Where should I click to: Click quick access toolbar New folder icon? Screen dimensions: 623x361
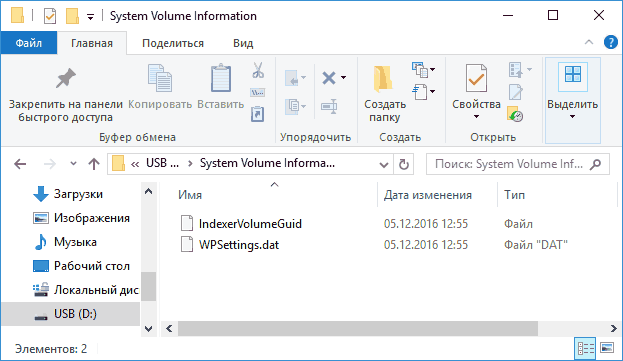[72, 16]
